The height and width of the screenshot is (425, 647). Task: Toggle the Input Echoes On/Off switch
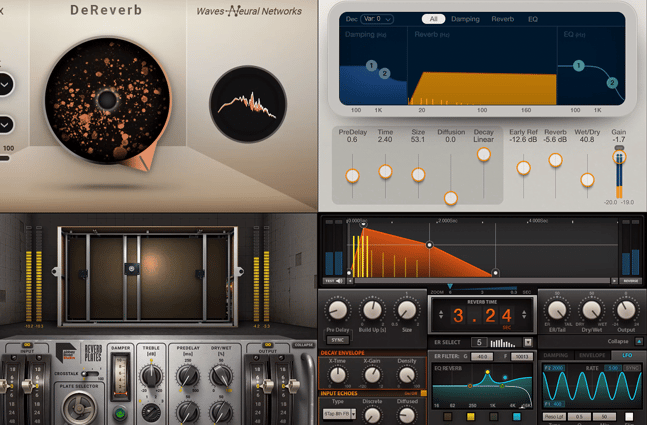click(x=423, y=393)
